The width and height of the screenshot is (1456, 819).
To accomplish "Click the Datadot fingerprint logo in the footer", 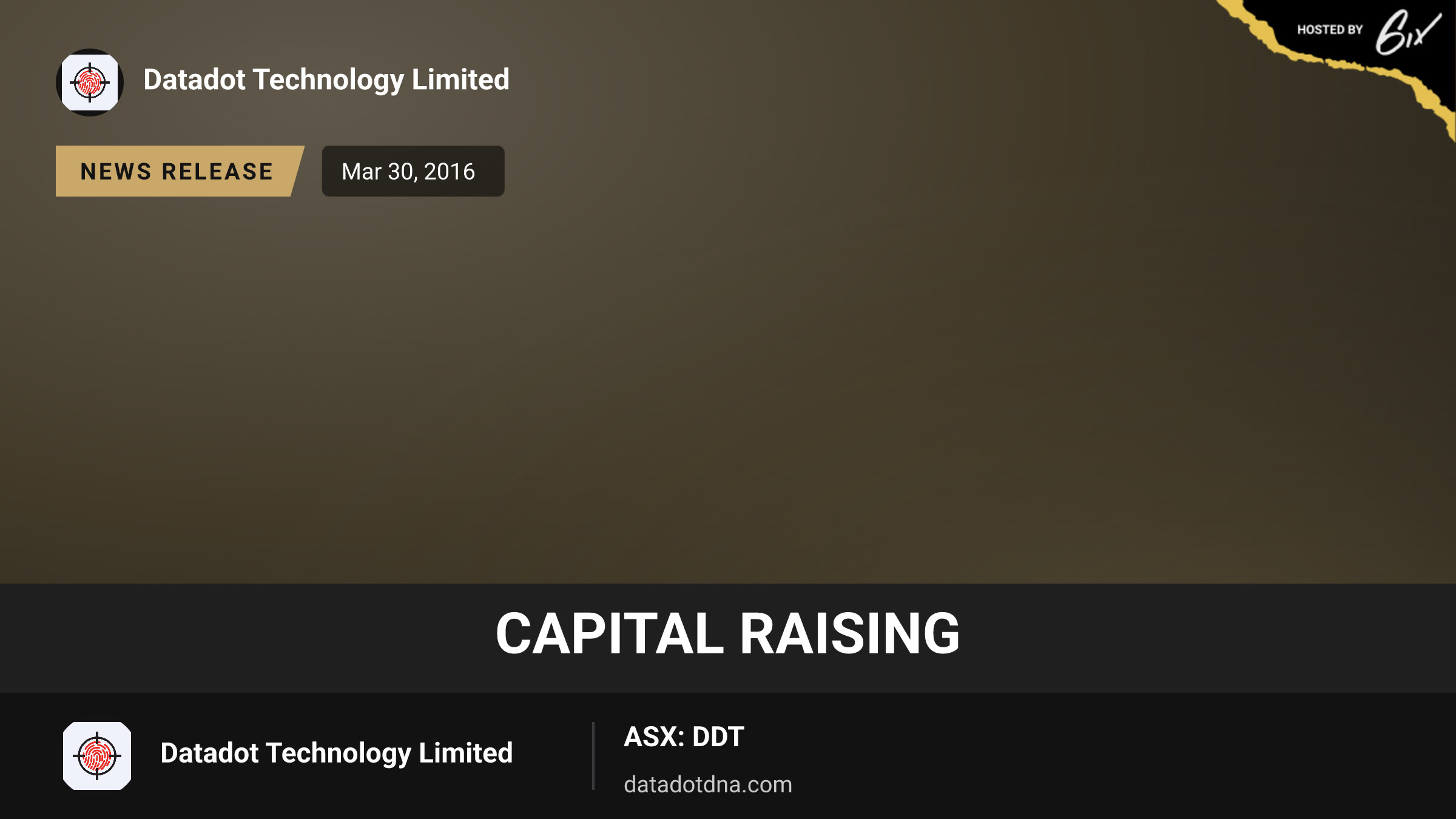I will pos(97,756).
